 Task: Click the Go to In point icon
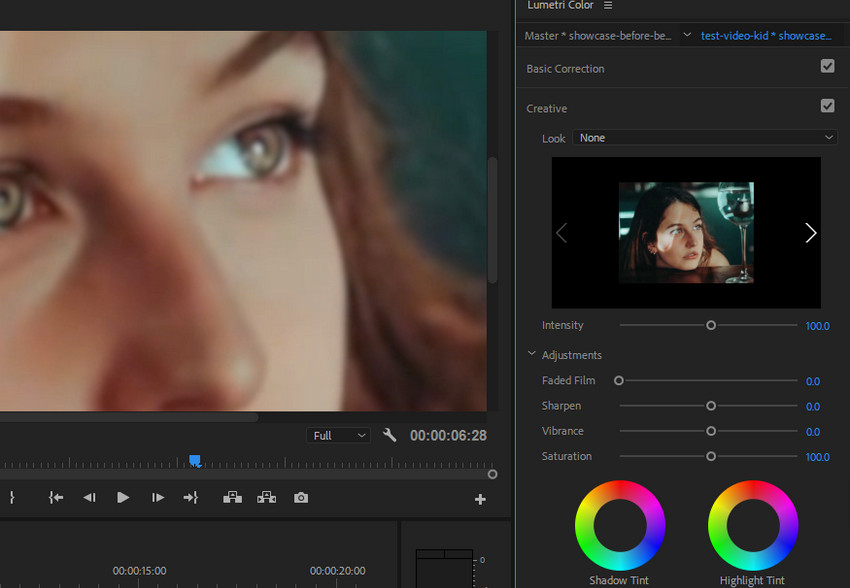pyautogui.click(x=56, y=497)
